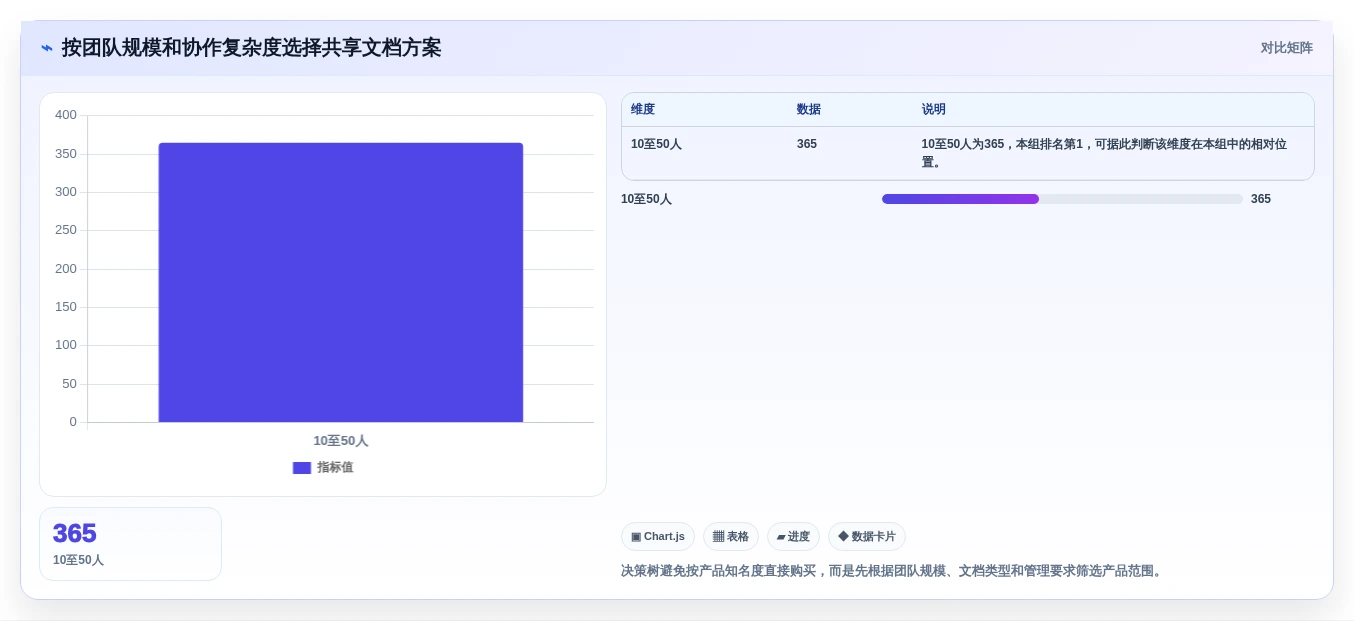Viewport: 1354px width, 621px height.
Task: Click the Chart.js tag chip
Action: tap(658, 537)
